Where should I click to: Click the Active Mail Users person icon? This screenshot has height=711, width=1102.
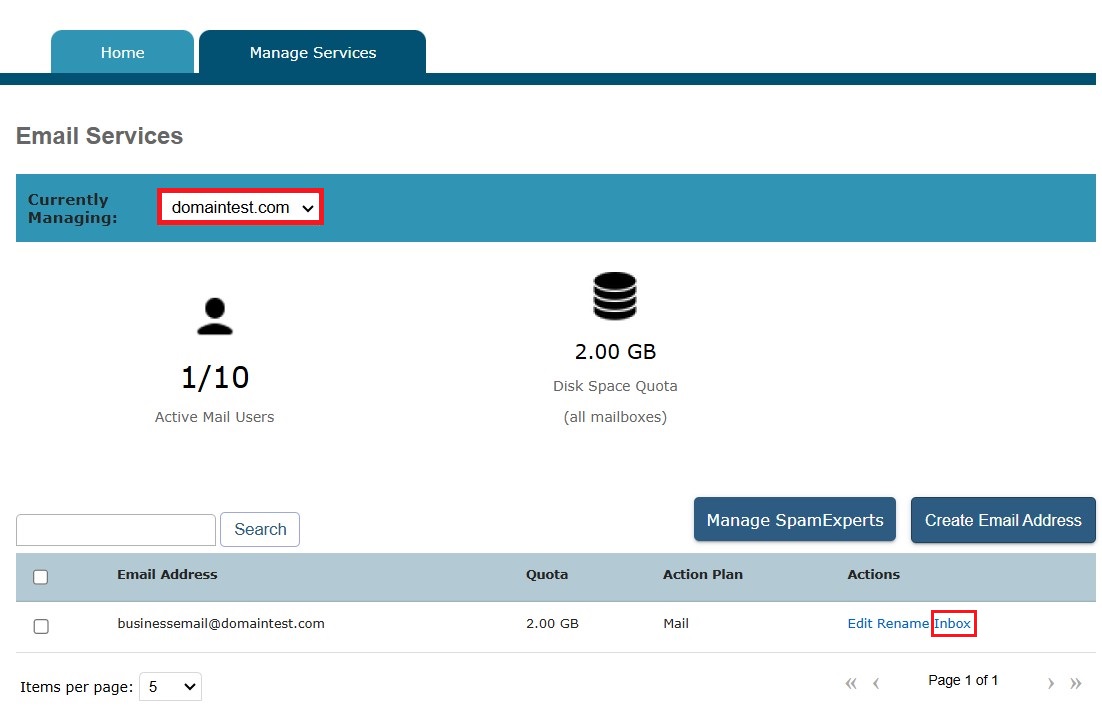tap(214, 316)
